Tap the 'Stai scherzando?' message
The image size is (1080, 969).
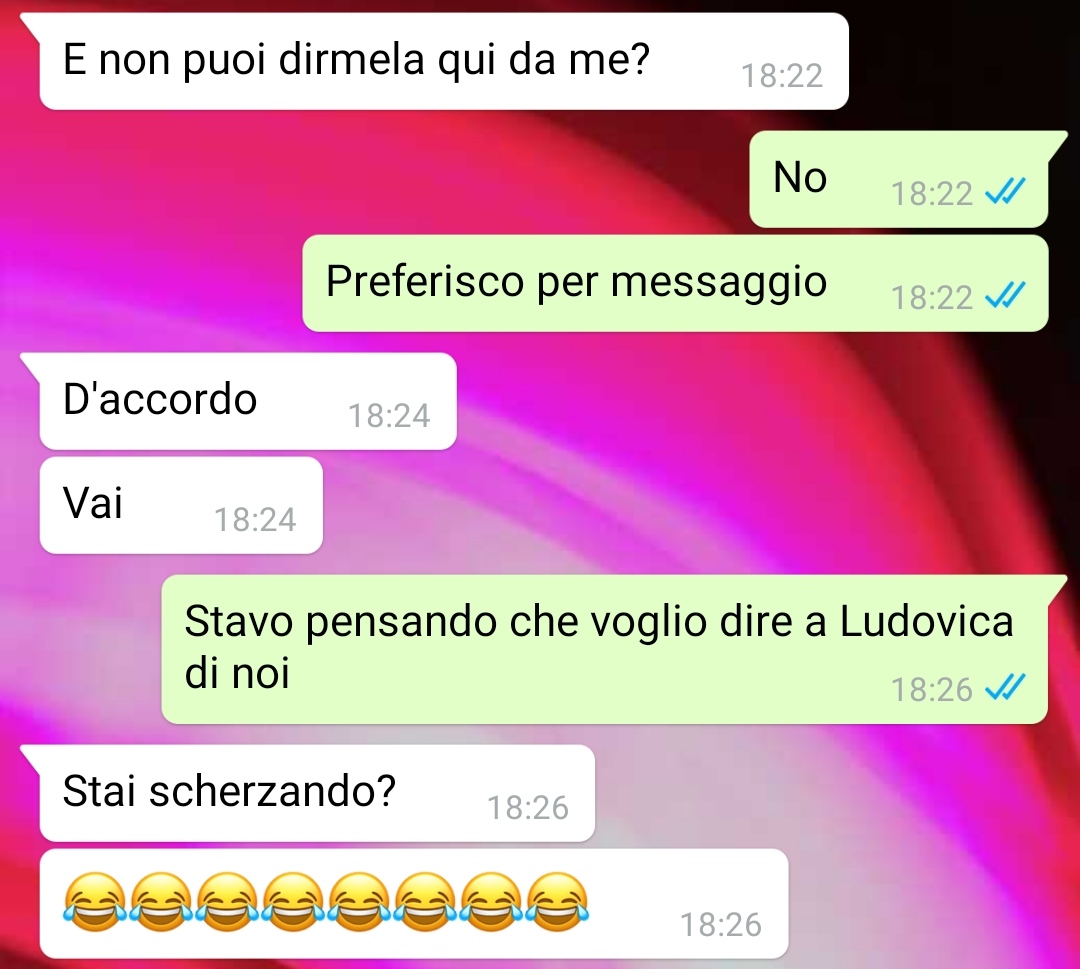pos(317,793)
